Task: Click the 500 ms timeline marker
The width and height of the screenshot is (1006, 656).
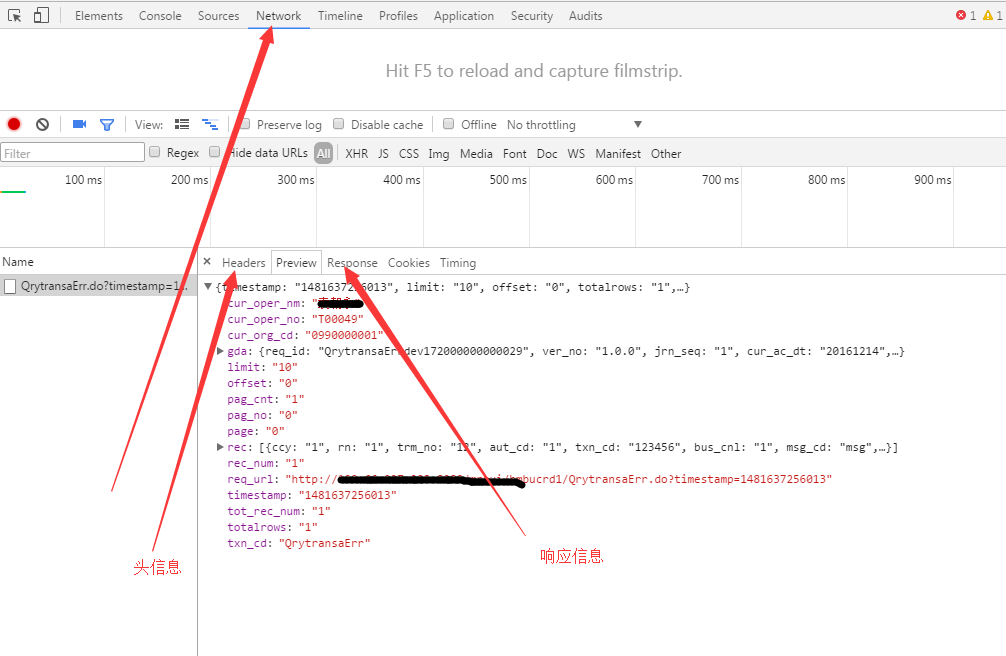Action: click(x=508, y=180)
